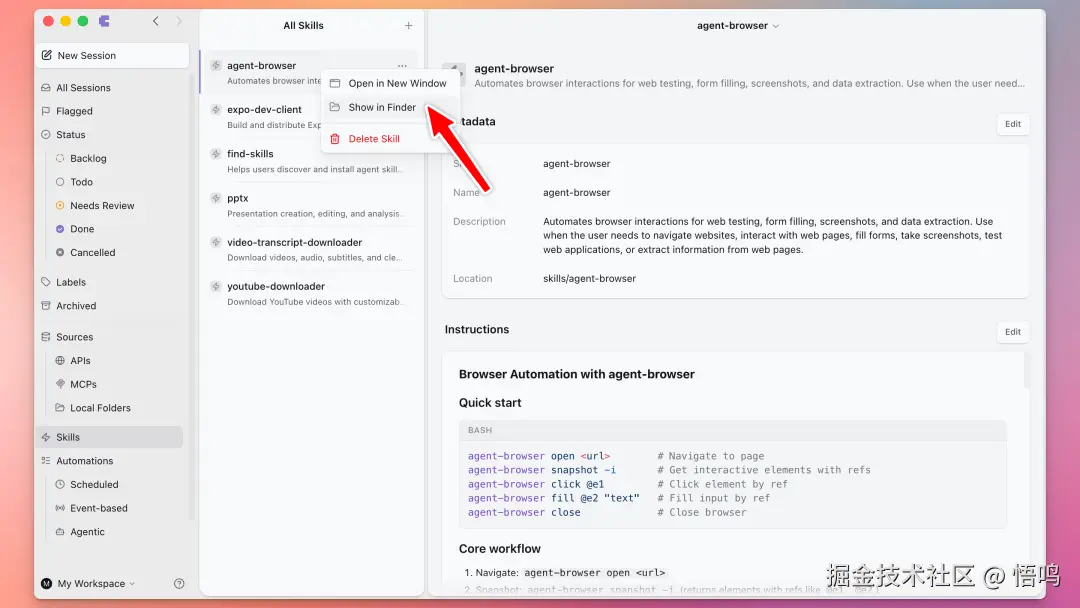Click the All Skills panel title
The image size is (1080, 608).
click(303, 25)
